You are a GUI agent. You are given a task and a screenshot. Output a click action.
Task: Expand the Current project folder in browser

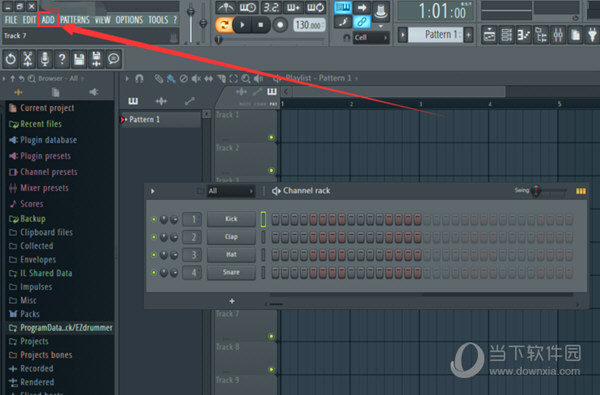click(42, 108)
